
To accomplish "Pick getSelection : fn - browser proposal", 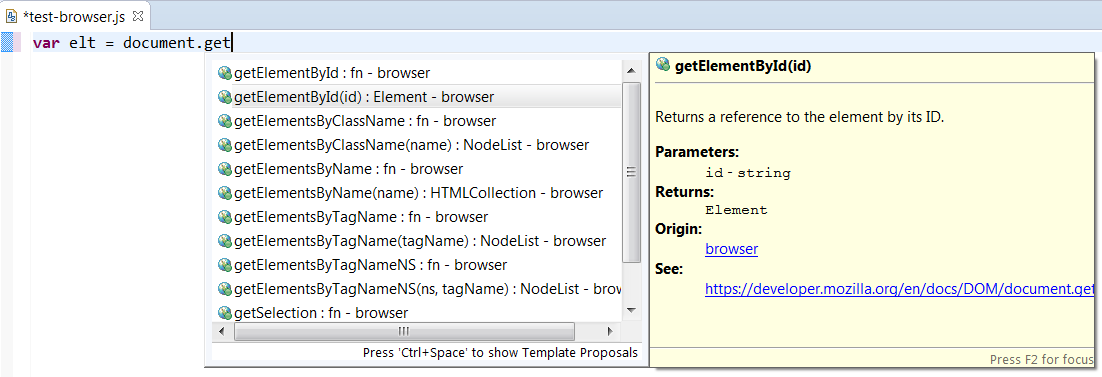I will [x=417, y=312].
